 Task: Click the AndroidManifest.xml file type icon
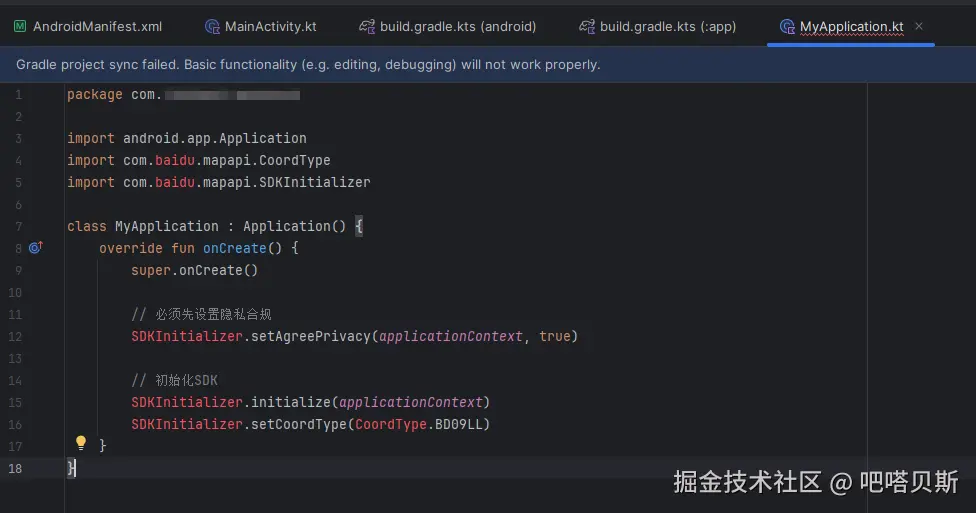click(20, 26)
